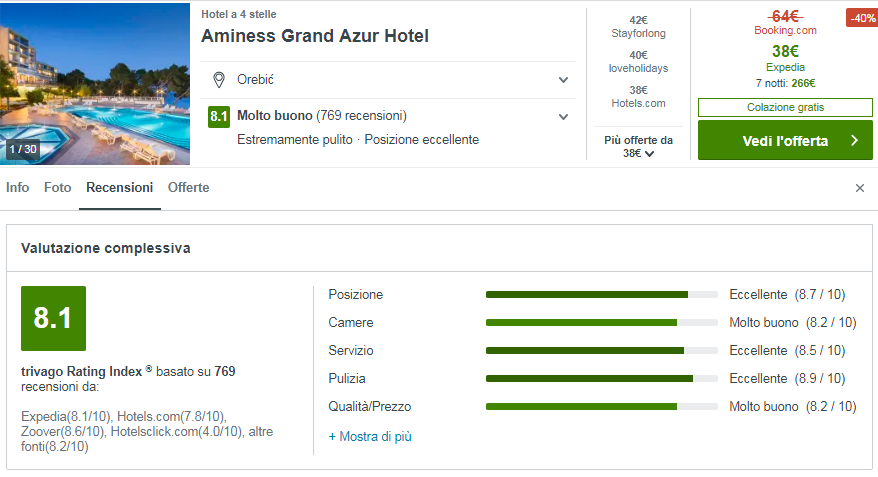Open the Foto tab

(x=58, y=188)
